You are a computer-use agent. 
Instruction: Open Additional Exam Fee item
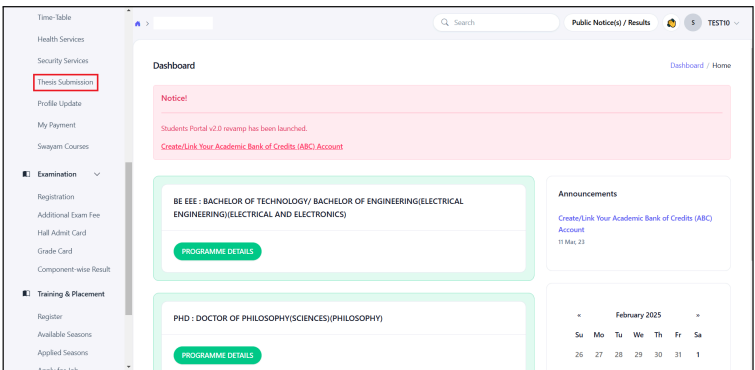click(x=69, y=215)
